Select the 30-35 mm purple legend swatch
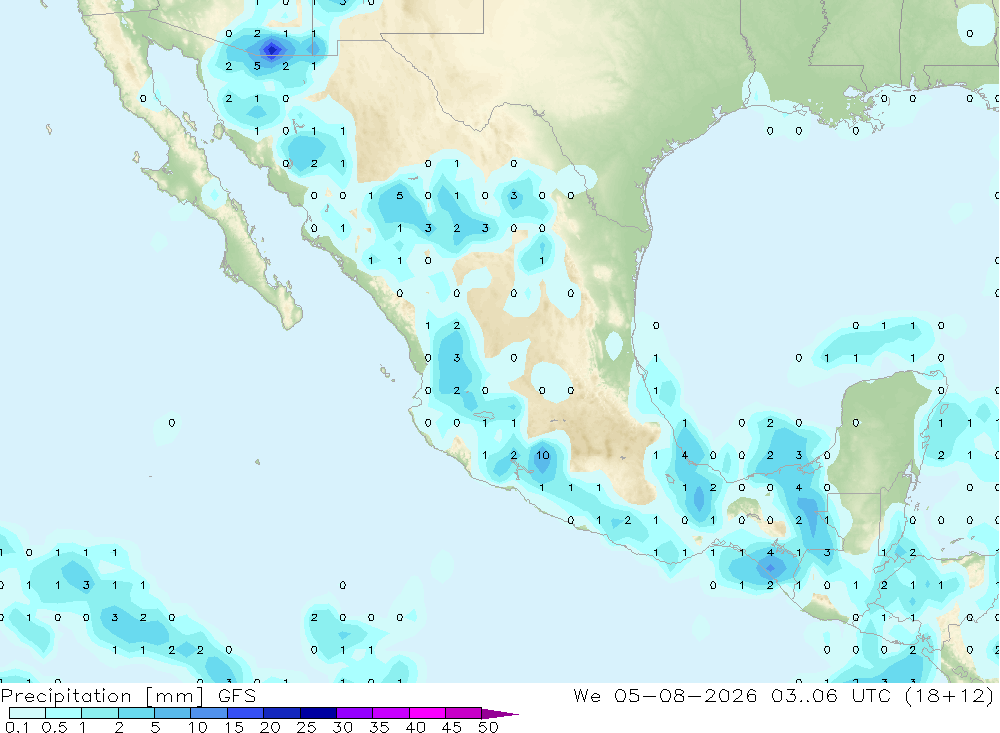Viewport: 1000px width, 733px height. click(355, 713)
